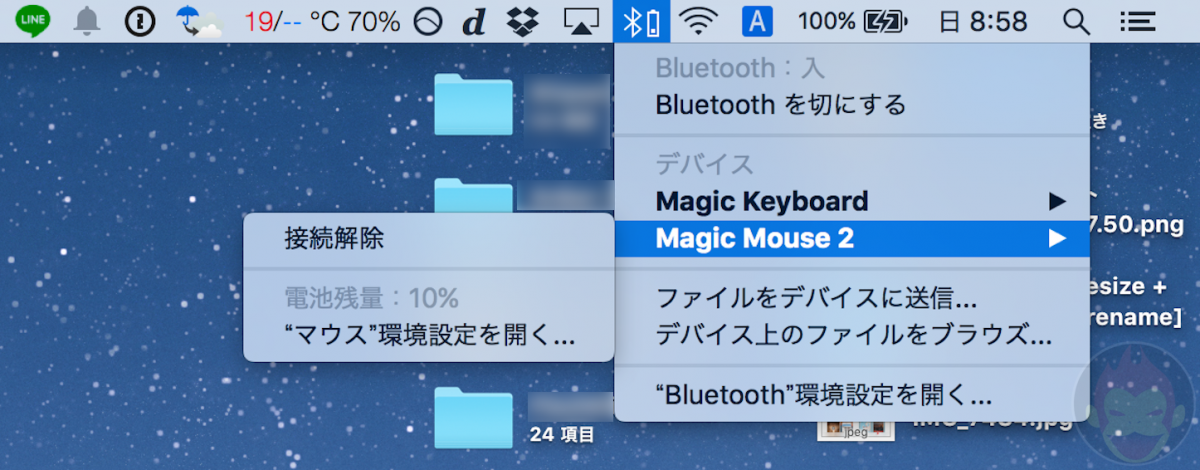The width and height of the screenshot is (1200, 470).
Task: Click the clock showing 日 8:58
Action: tap(985, 20)
